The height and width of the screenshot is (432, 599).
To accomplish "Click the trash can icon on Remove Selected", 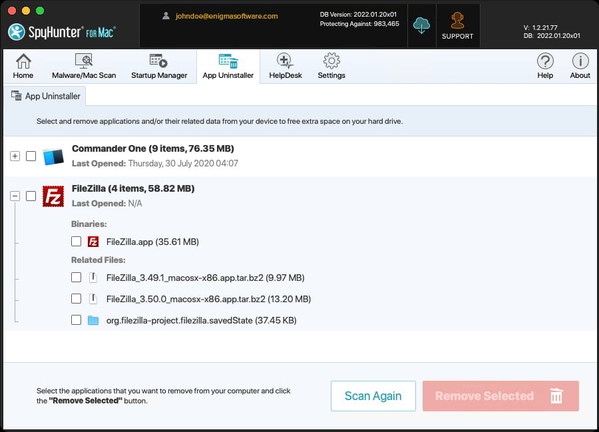I will click(x=556, y=396).
